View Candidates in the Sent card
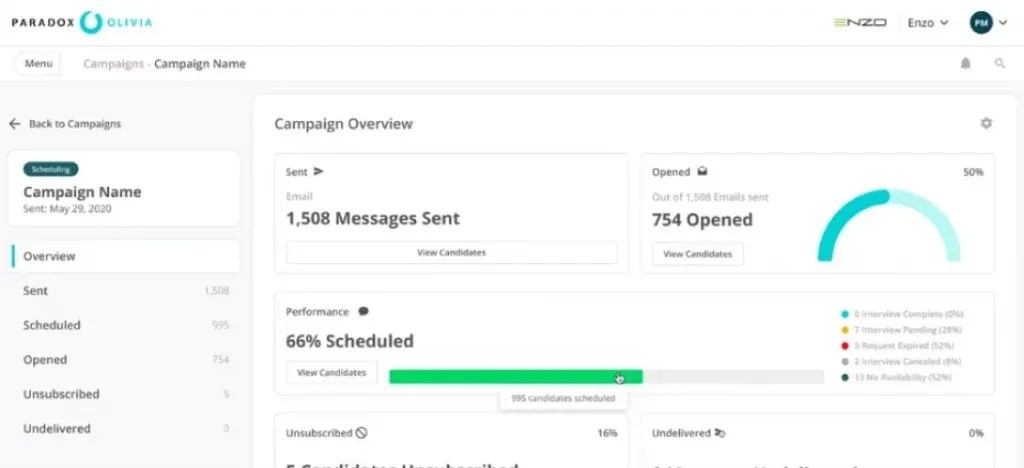1024x468 pixels. click(451, 253)
